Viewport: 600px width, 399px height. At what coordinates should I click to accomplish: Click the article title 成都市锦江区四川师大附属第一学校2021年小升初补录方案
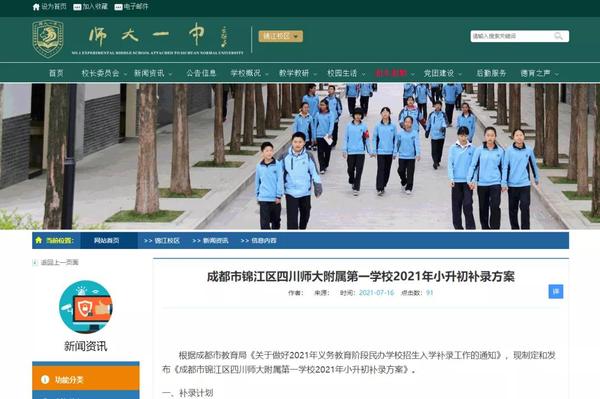coord(361,276)
